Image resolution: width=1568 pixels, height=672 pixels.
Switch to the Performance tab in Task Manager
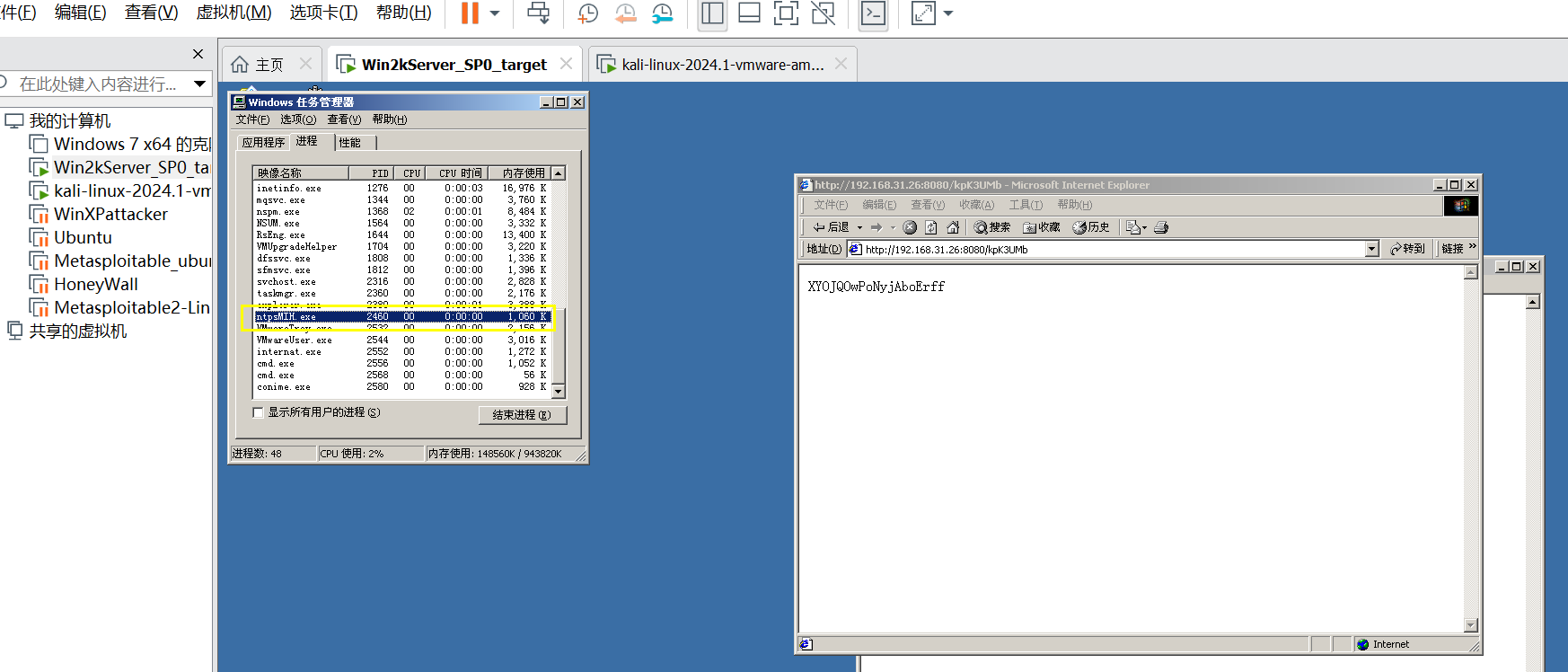tap(350, 143)
